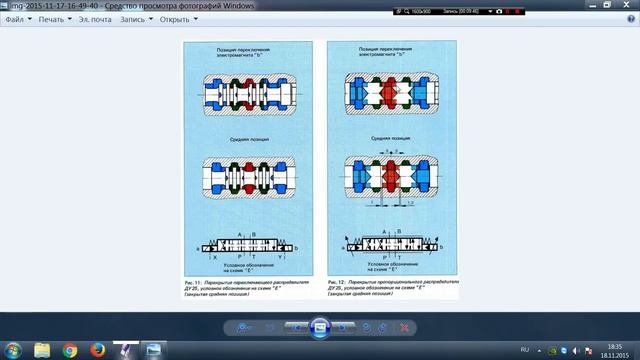The height and width of the screenshot is (360, 640).
Task: Expand the Открыть dropdown arrow
Action: click(x=196, y=19)
